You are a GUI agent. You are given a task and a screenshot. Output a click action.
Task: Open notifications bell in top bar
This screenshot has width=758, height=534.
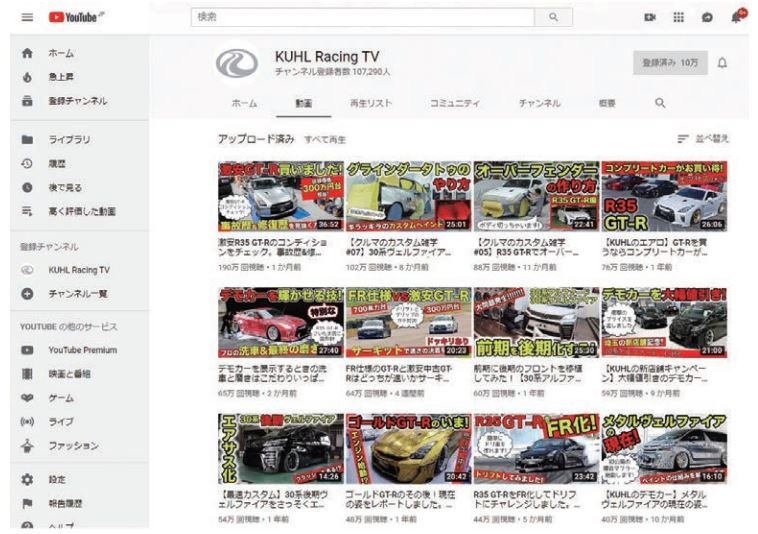tap(736, 17)
